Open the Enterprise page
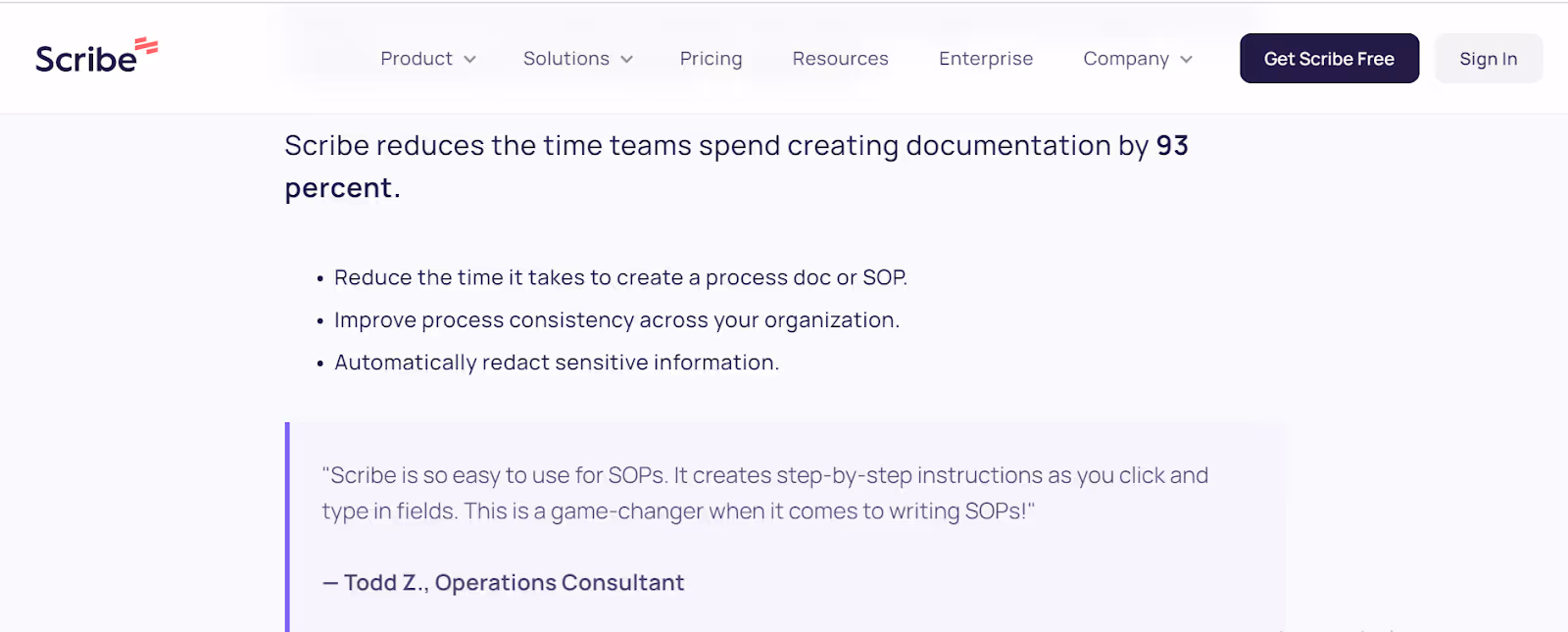The image size is (1568, 632). point(986,59)
